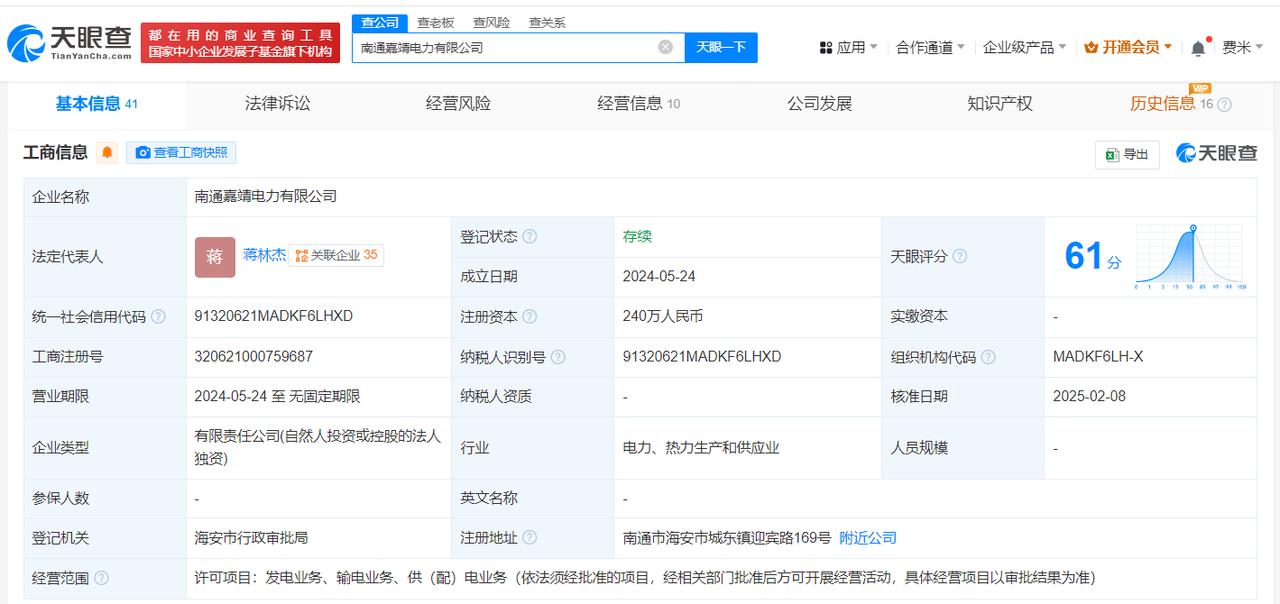The width and height of the screenshot is (1280, 604).
Task: Click the TianYanCha logo at top left
Action: (69, 43)
